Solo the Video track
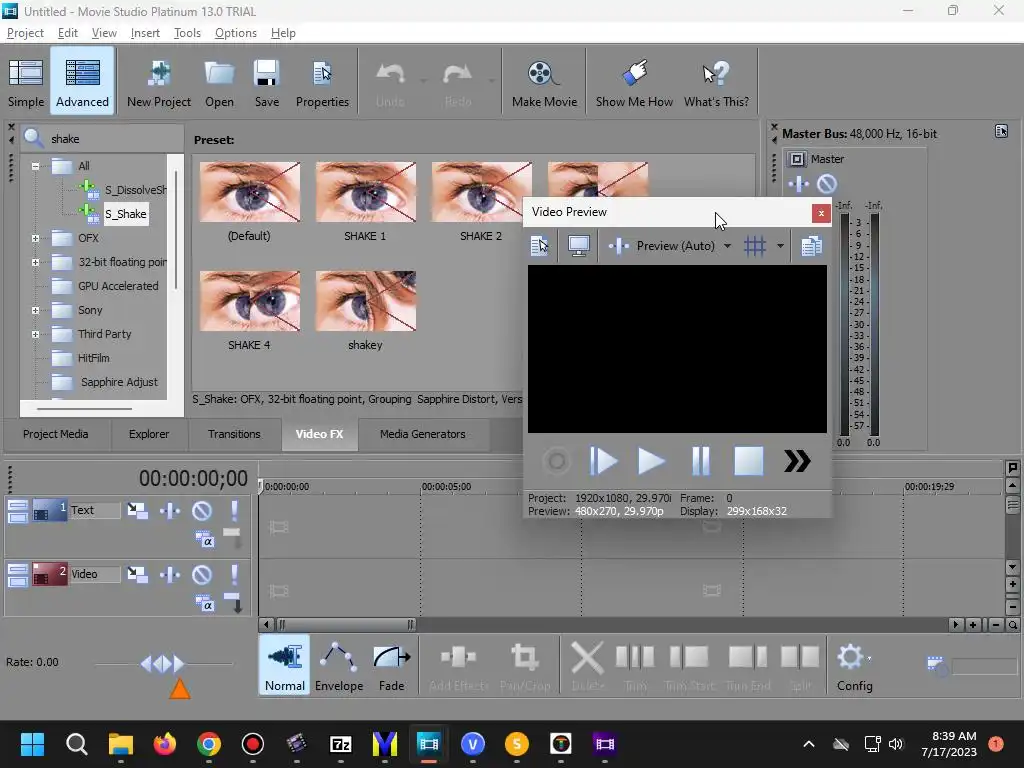 coord(234,574)
